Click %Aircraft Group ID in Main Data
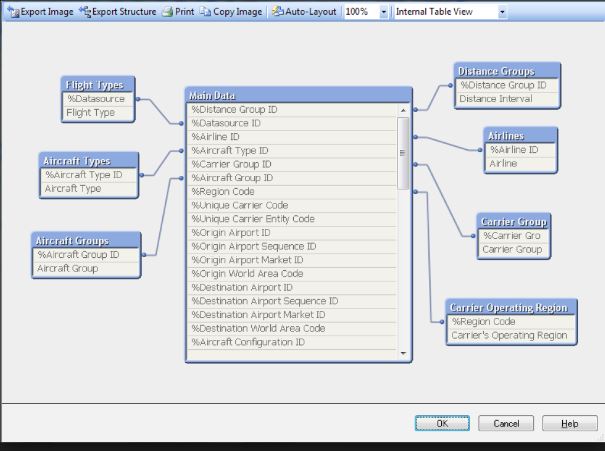The width and height of the screenshot is (605, 451). point(292,178)
